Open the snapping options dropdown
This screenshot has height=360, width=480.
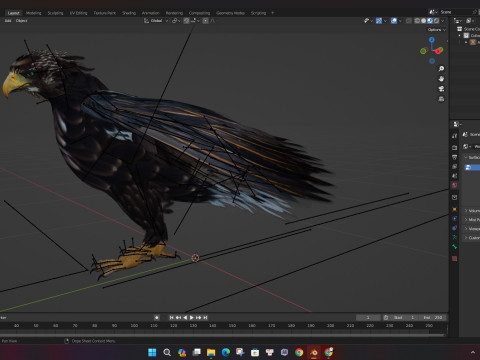click(195, 21)
